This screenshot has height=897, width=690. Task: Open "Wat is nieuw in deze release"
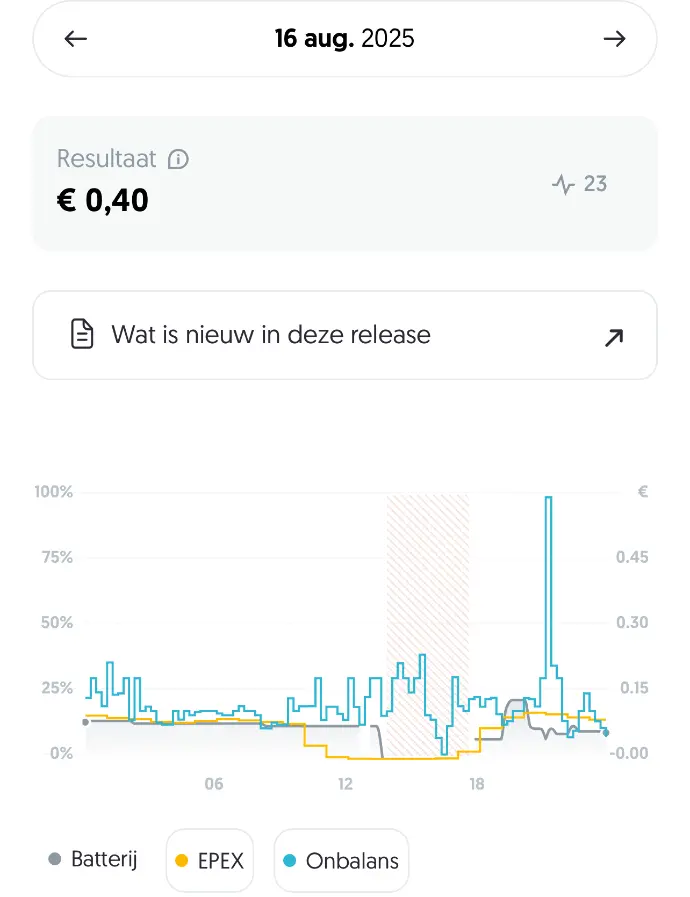click(271, 334)
